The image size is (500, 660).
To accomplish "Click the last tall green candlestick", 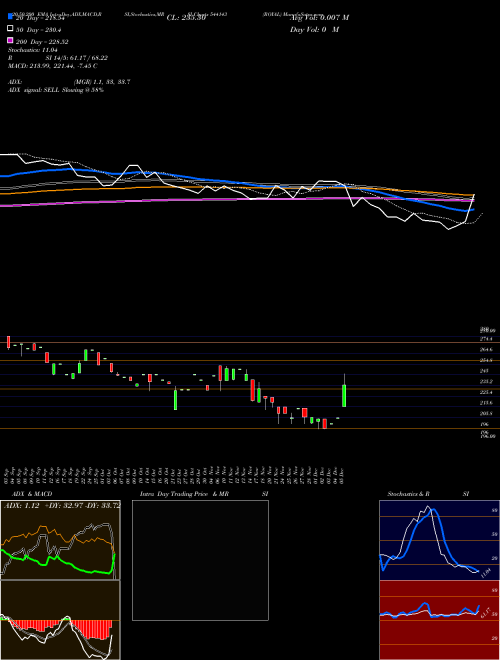I will coord(344,395).
